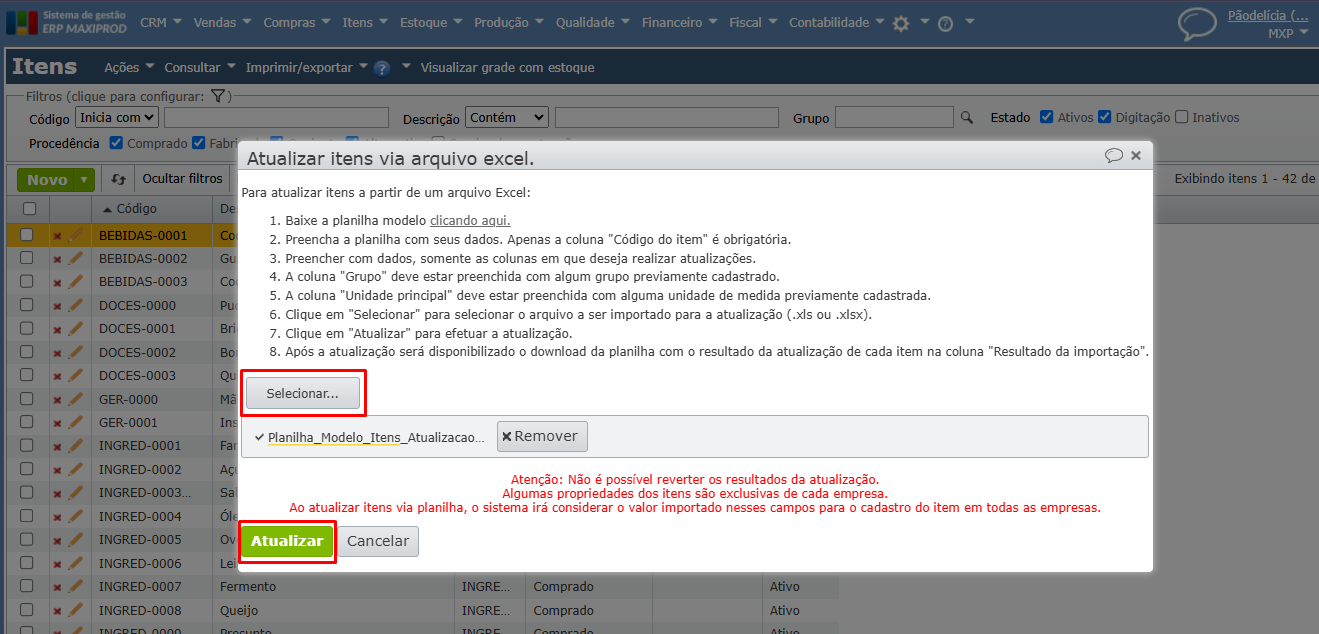The image size is (1319, 634).
Task: Remove the selected spreadsheet file
Action: (542, 436)
